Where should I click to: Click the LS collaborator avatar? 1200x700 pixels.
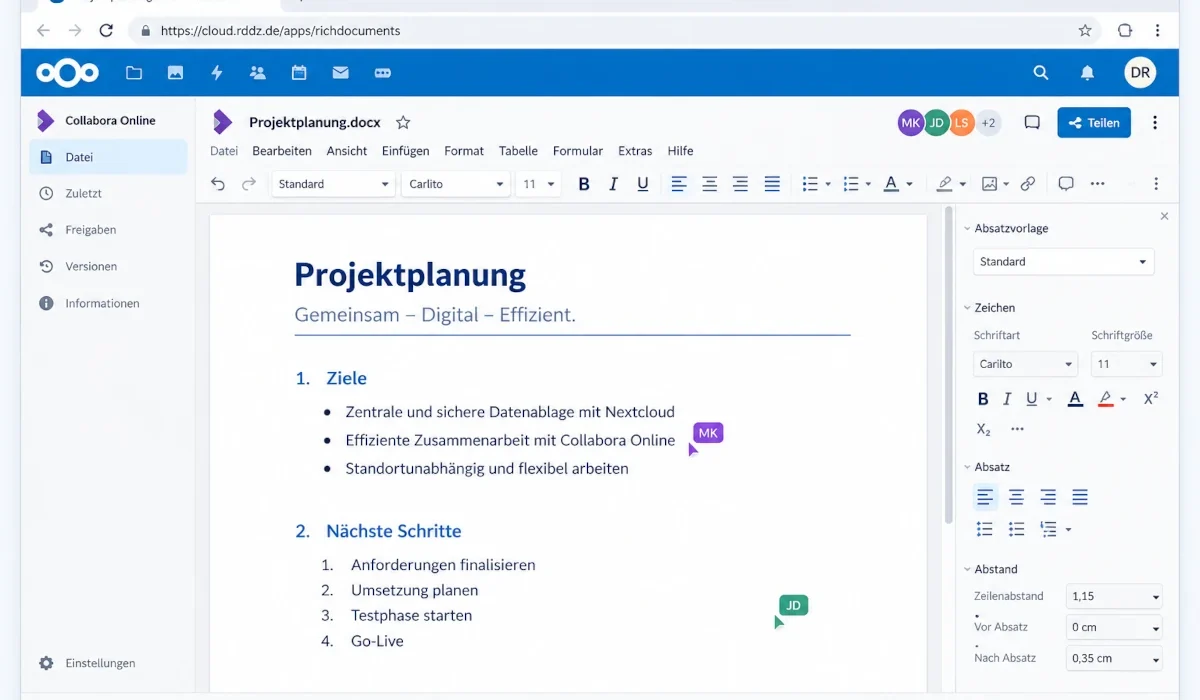[961, 123]
